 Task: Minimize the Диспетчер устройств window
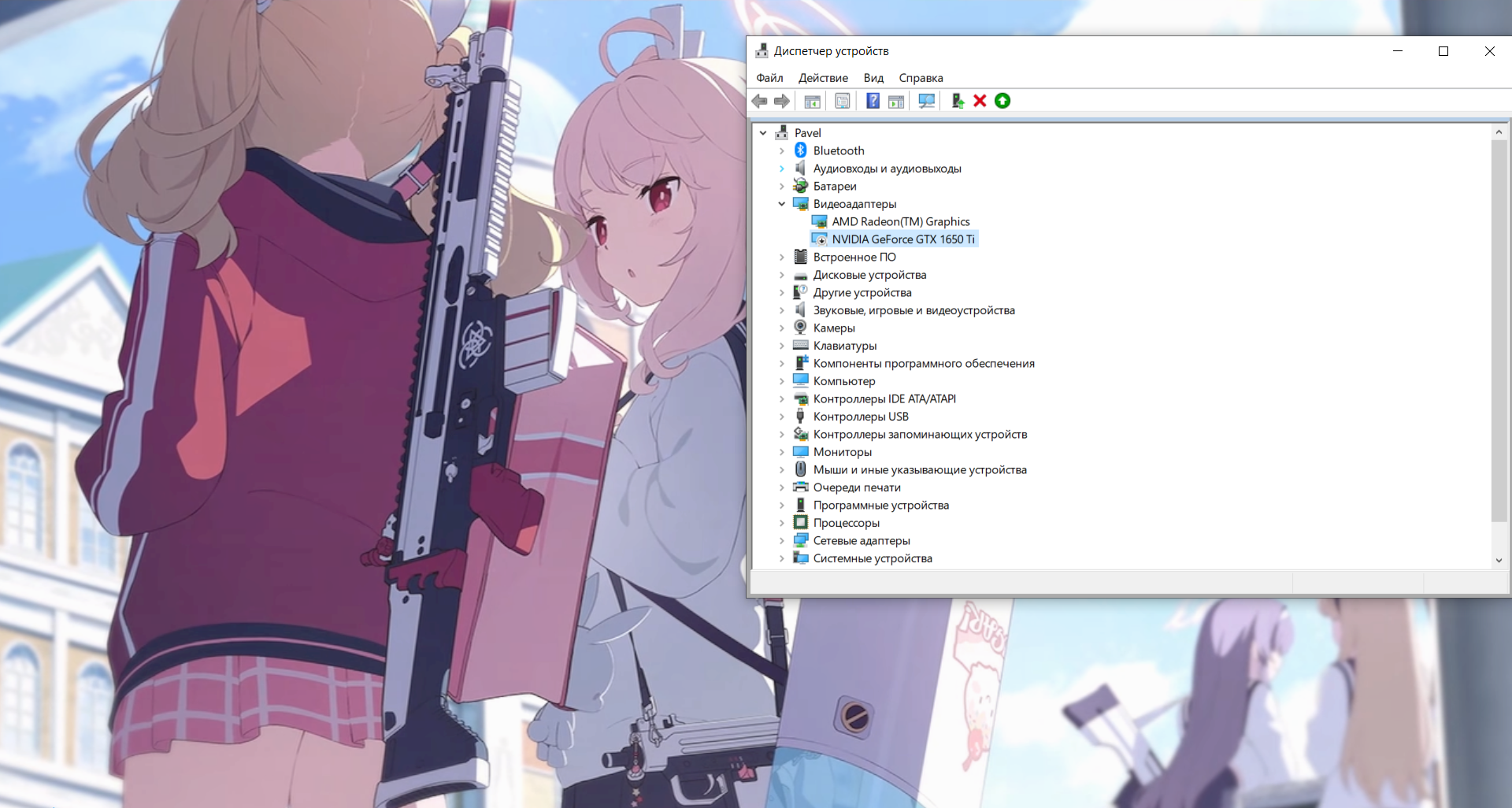tap(1398, 51)
